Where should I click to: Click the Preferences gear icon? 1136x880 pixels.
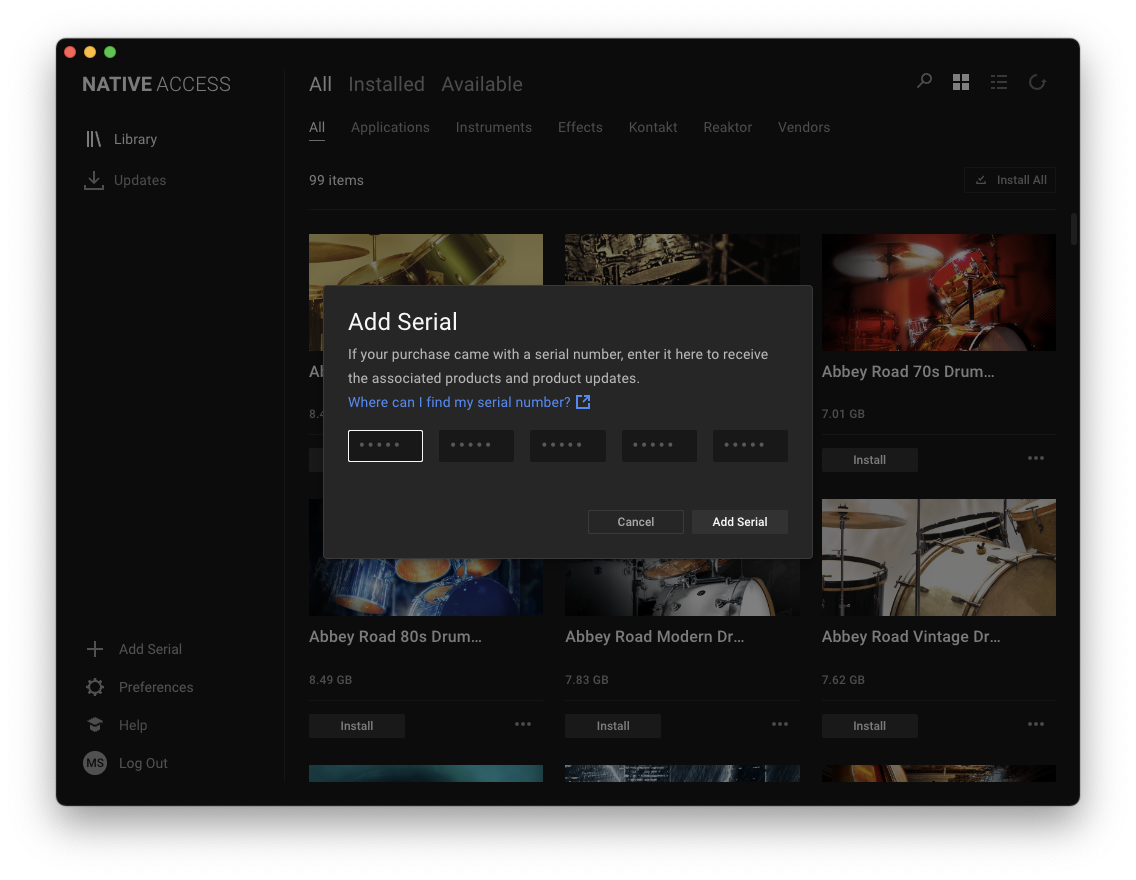click(x=95, y=687)
